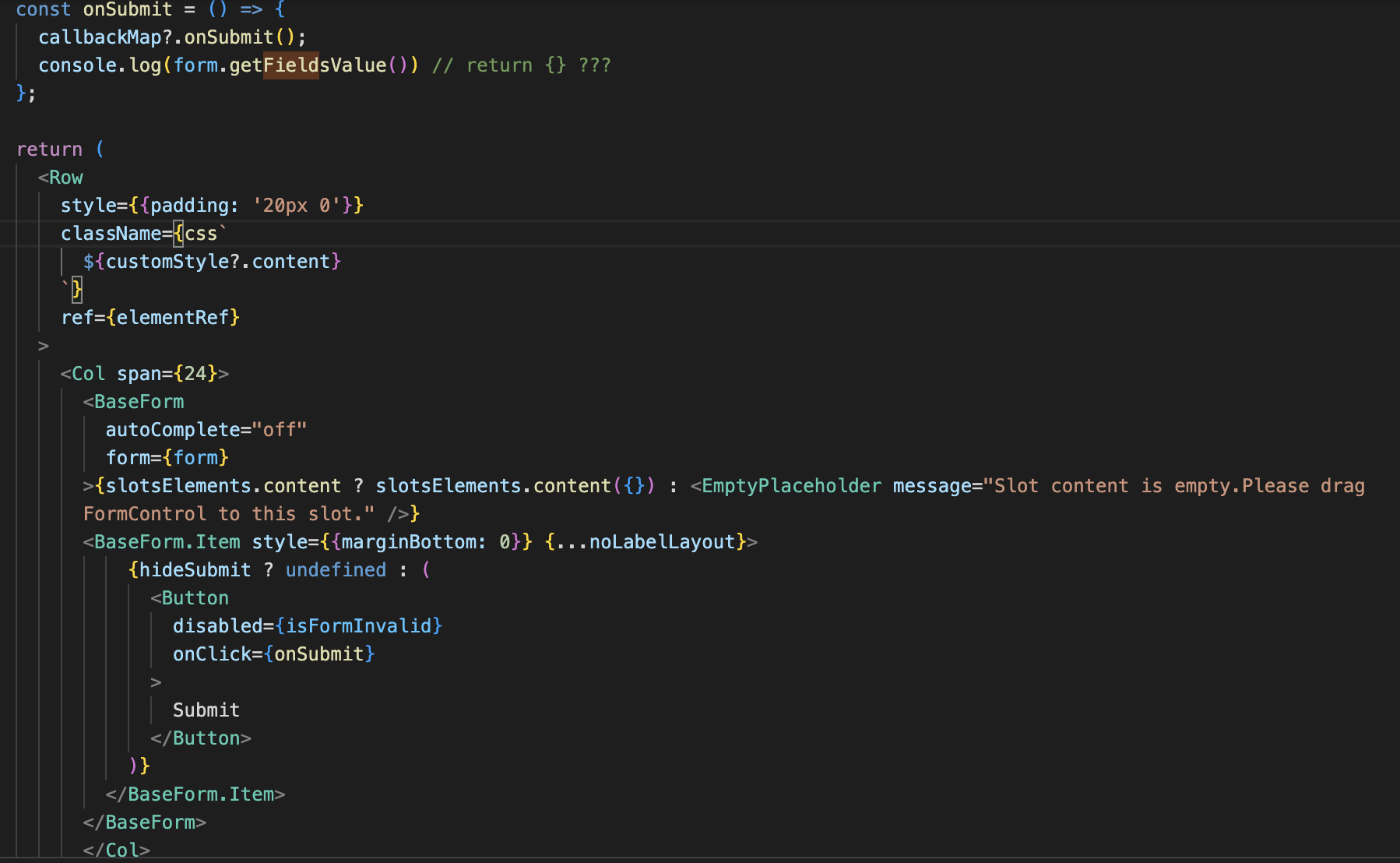This screenshot has height=863, width=1400.
Task: Place cursor on the onSubmit constant declaration
Action: click(127, 10)
